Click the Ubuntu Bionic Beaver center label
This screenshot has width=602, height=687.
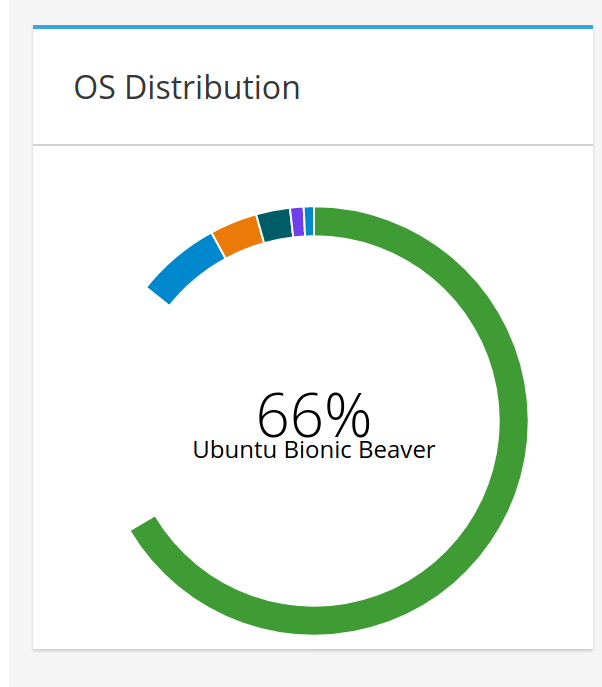coord(314,450)
